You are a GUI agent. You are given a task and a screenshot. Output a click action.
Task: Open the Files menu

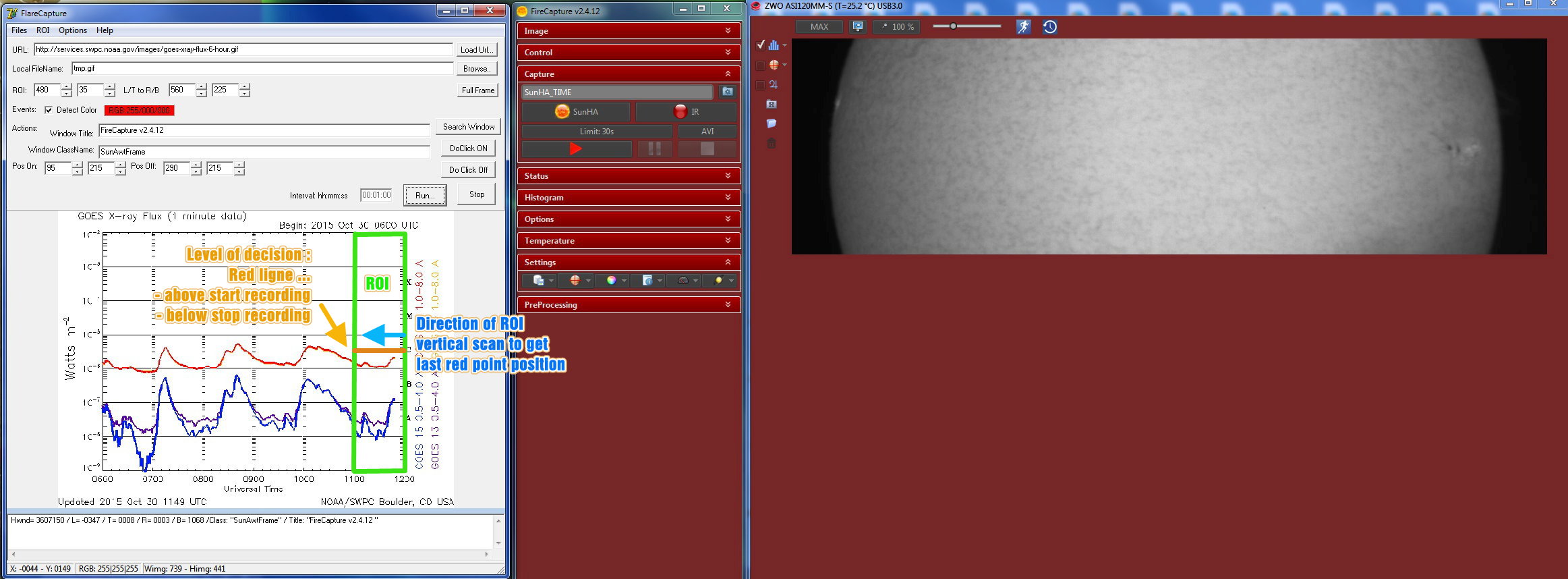(x=20, y=30)
